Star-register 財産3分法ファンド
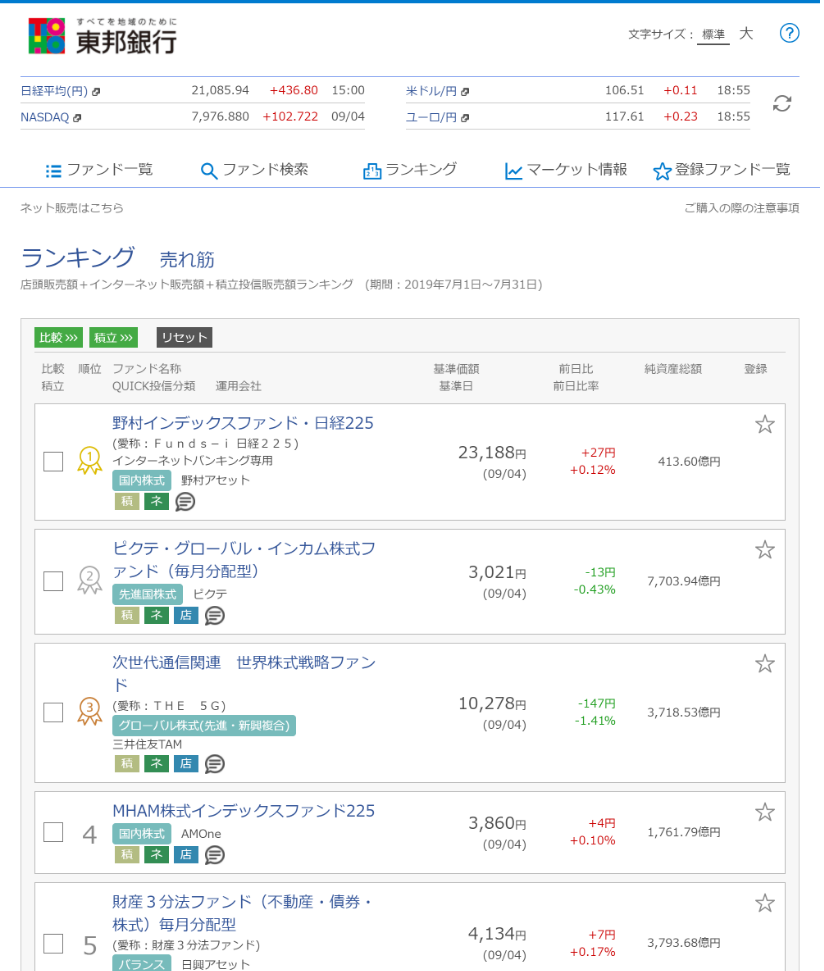This screenshot has height=971, width=824. click(x=765, y=903)
